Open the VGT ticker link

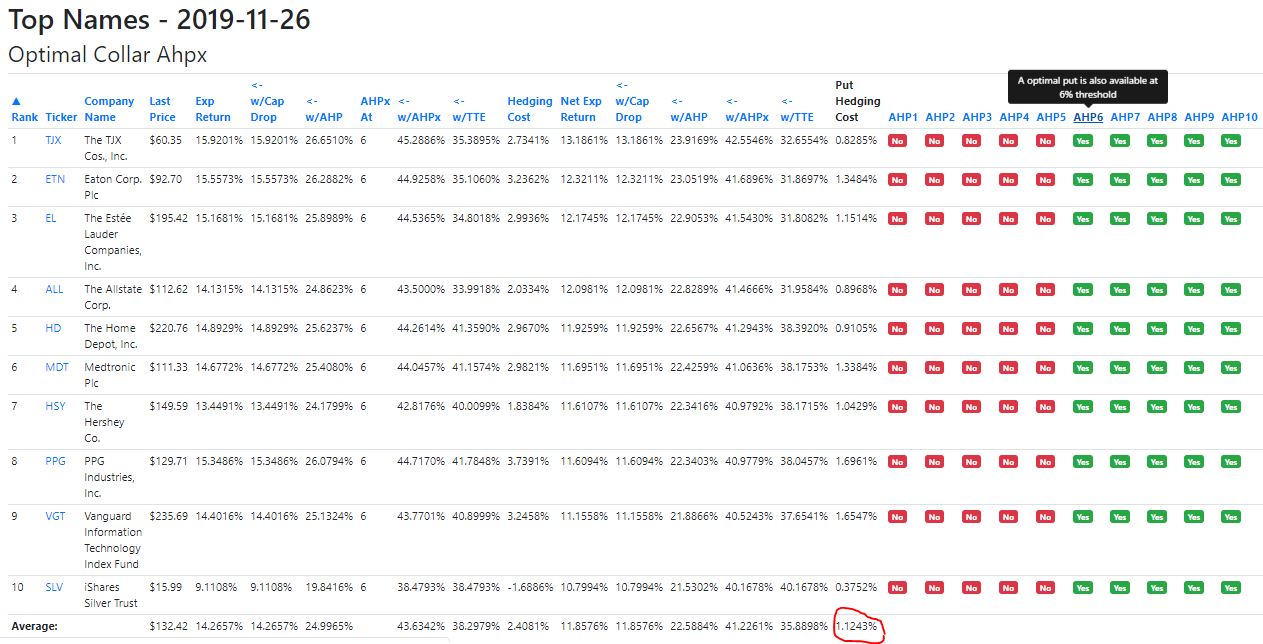pyautogui.click(x=55, y=516)
